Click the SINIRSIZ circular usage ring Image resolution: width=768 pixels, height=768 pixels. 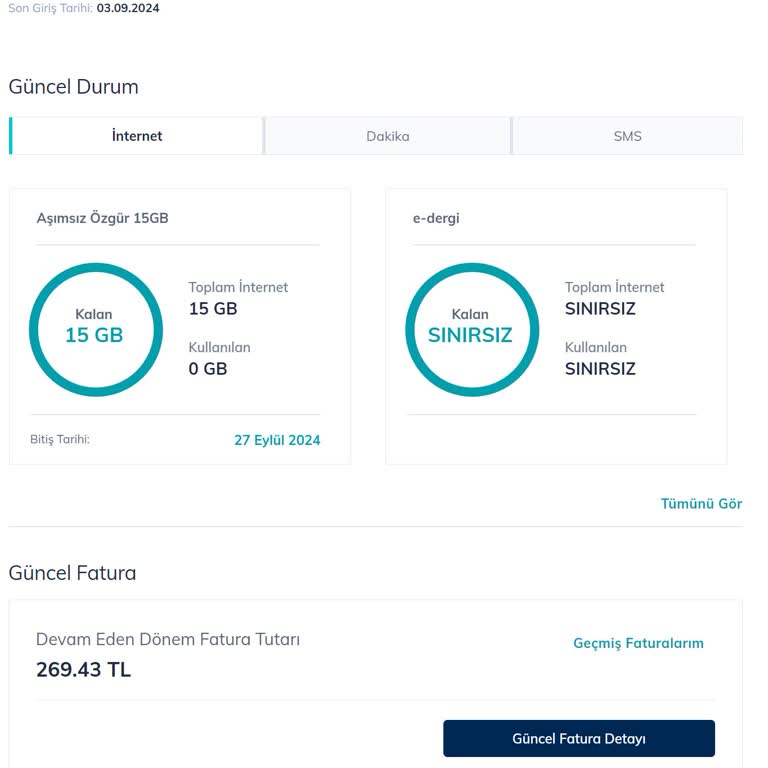[x=471, y=329]
